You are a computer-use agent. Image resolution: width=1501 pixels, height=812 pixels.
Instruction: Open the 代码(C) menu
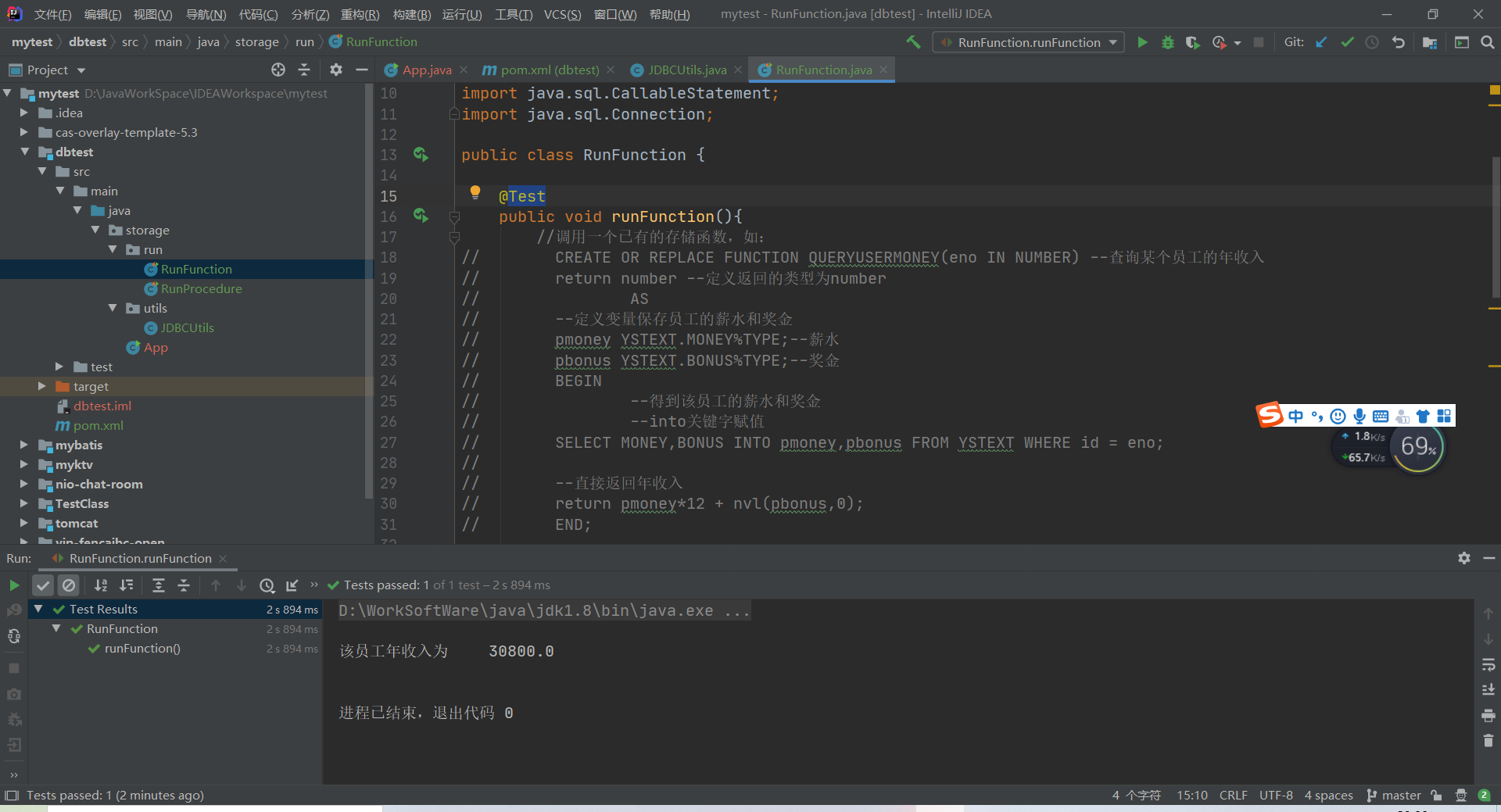259,14
